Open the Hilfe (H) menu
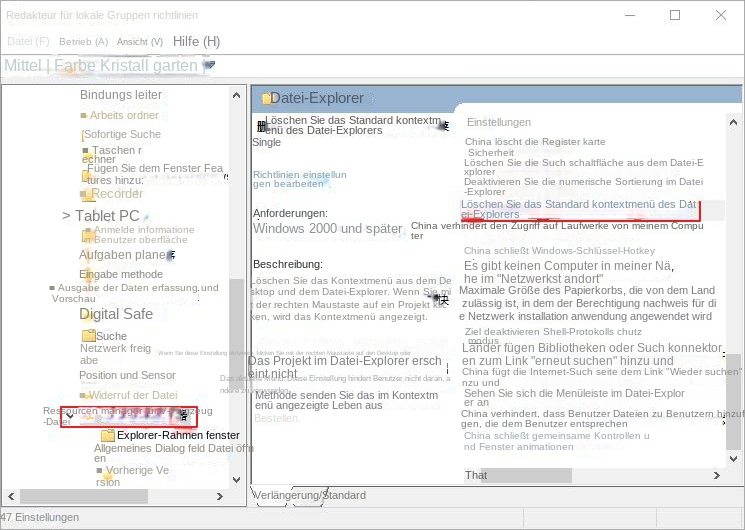 click(196, 41)
